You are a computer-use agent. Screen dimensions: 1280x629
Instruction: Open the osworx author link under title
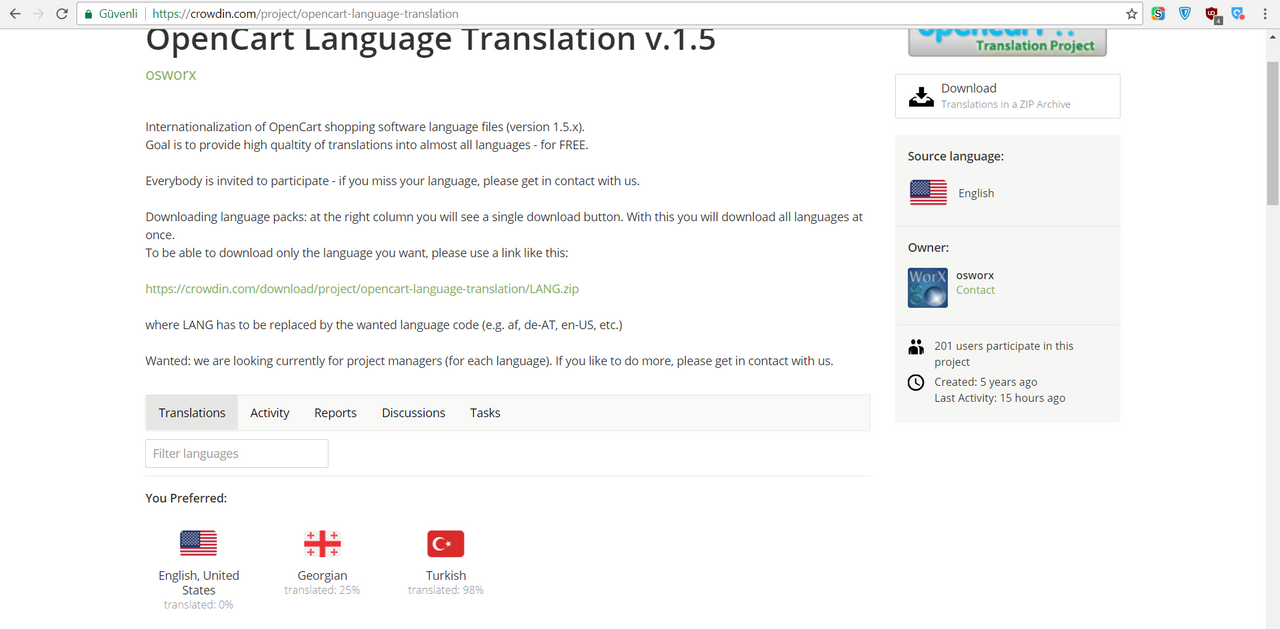[x=171, y=74]
